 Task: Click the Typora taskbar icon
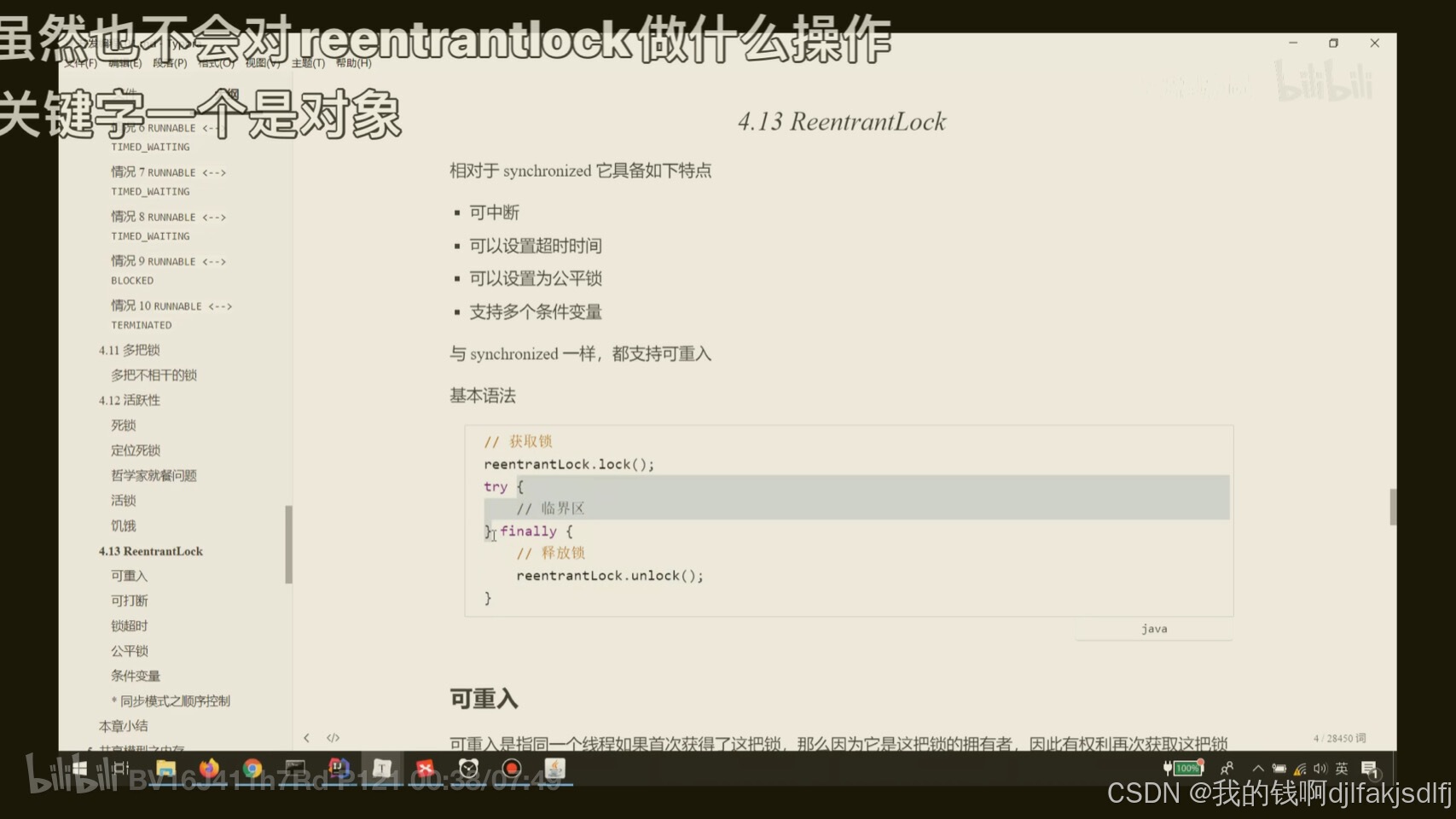pos(382,769)
